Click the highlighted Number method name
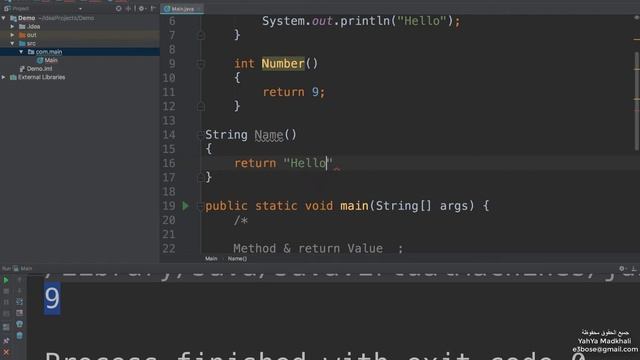This screenshot has height=360, width=640. 283,64
